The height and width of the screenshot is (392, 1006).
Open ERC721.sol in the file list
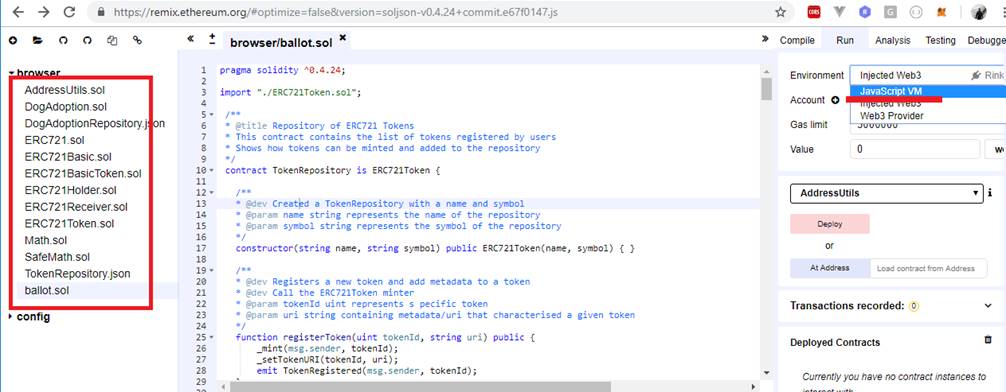pyautogui.click(x=55, y=140)
